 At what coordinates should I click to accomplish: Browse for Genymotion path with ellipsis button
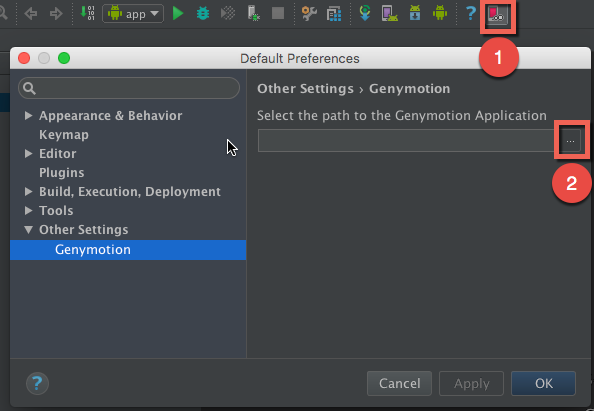pos(570,141)
